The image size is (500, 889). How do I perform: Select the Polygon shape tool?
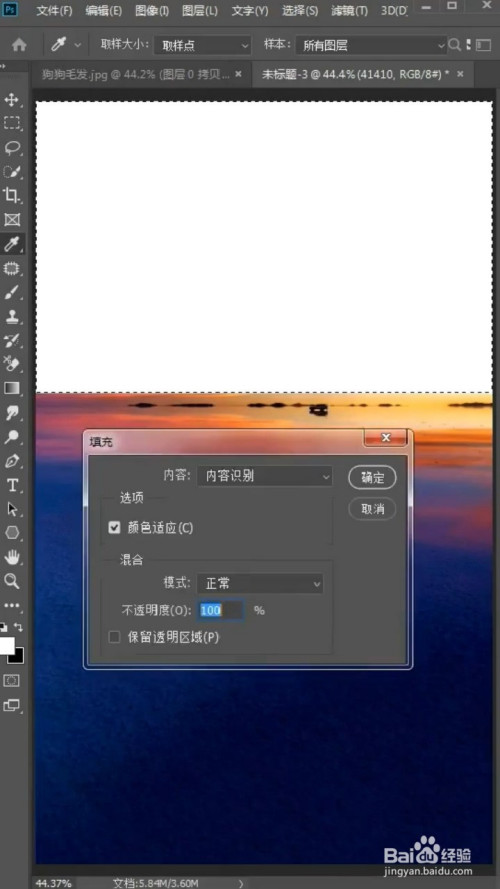[x=11, y=533]
